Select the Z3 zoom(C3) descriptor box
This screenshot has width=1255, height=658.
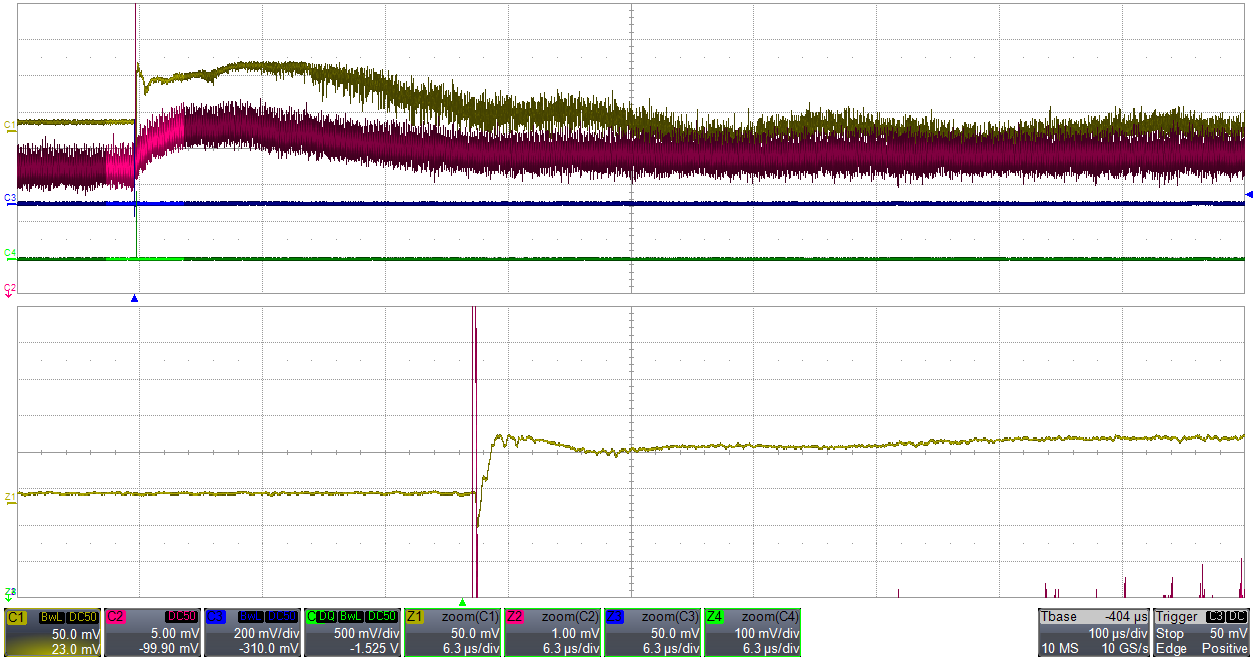click(653, 632)
